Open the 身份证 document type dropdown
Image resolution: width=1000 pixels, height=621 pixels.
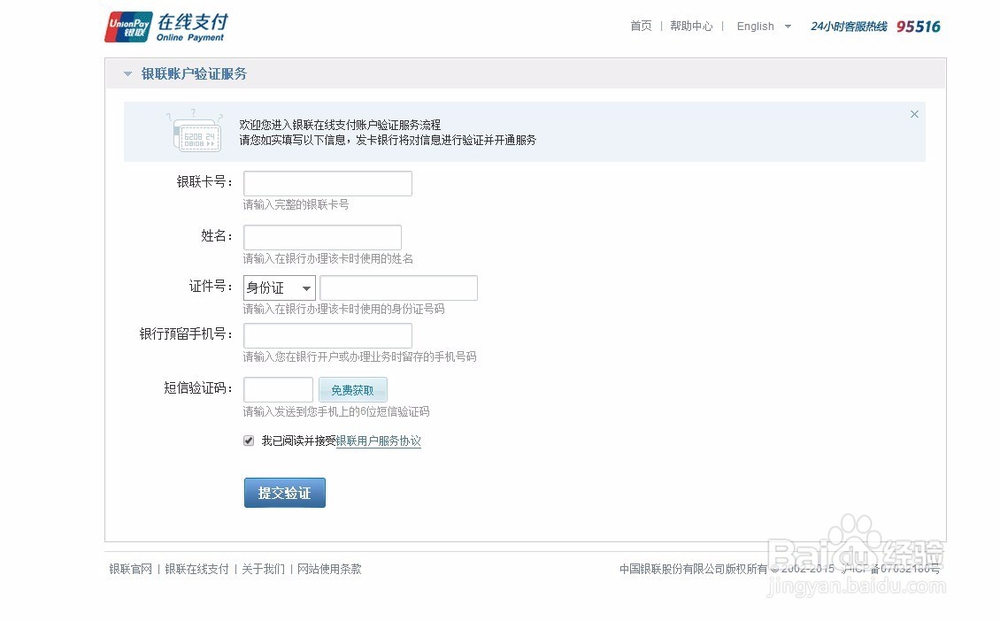click(278, 287)
